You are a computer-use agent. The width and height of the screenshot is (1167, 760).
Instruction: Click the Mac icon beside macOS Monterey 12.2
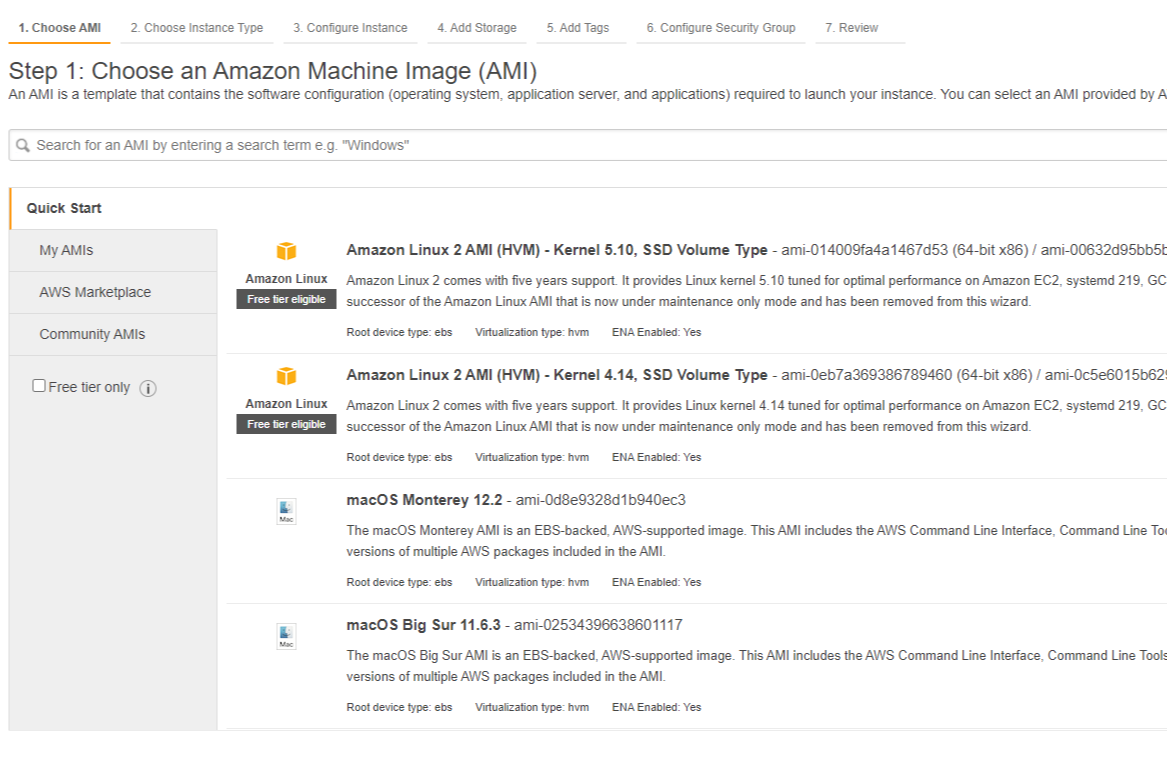[x=287, y=511]
